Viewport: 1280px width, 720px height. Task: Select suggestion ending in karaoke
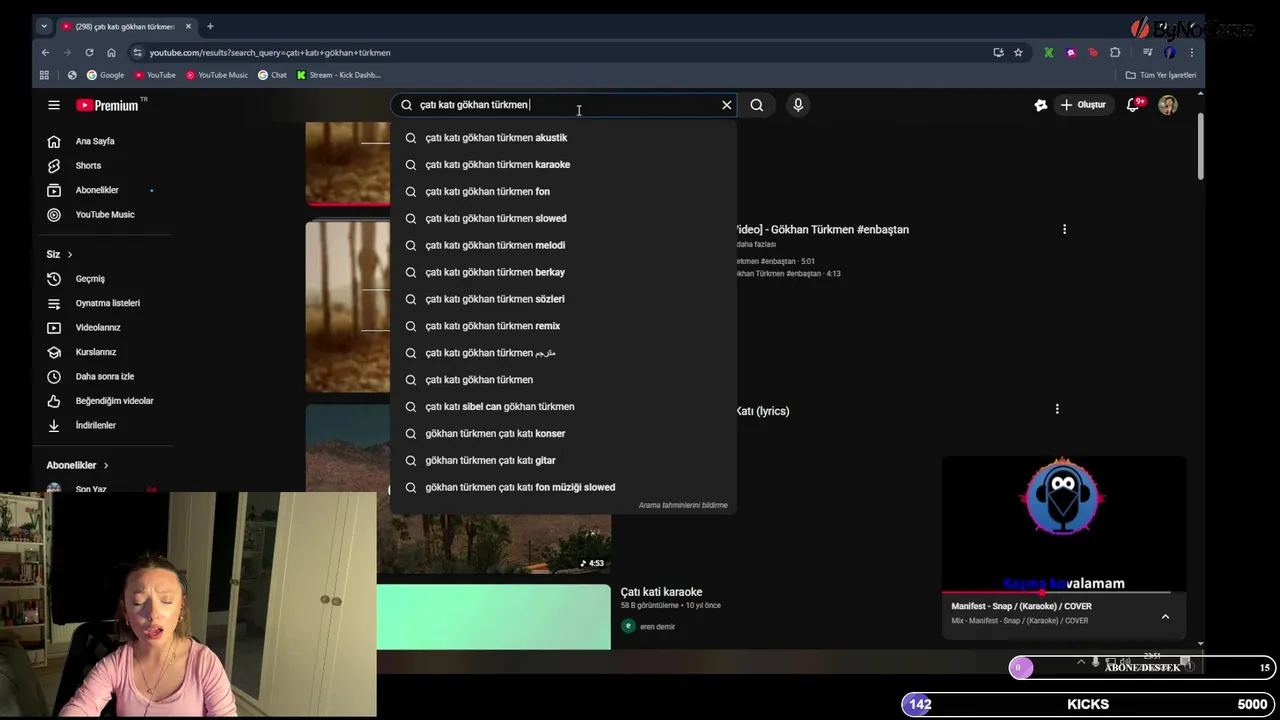tap(563, 165)
